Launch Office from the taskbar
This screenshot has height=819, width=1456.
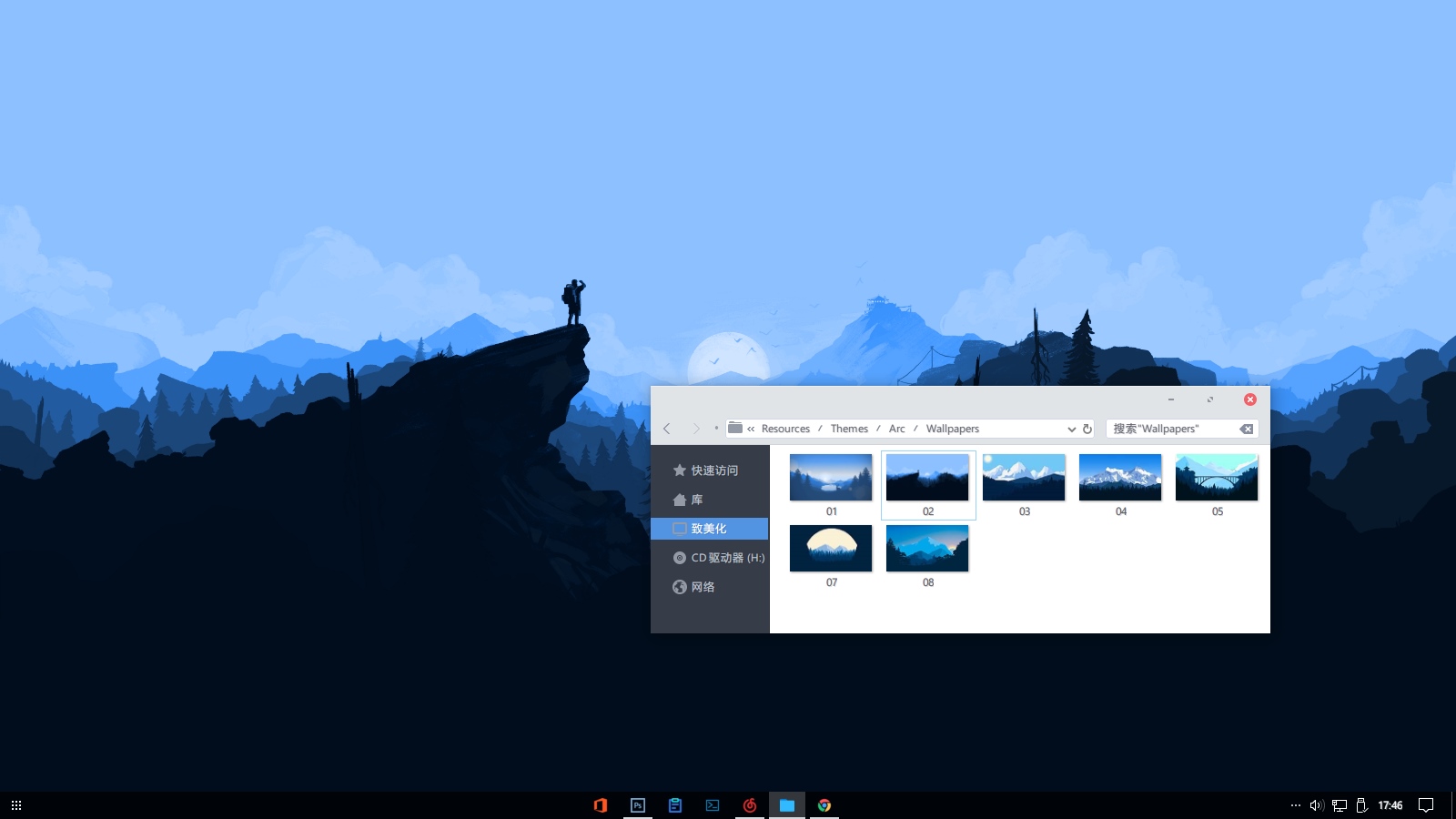tap(601, 805)
